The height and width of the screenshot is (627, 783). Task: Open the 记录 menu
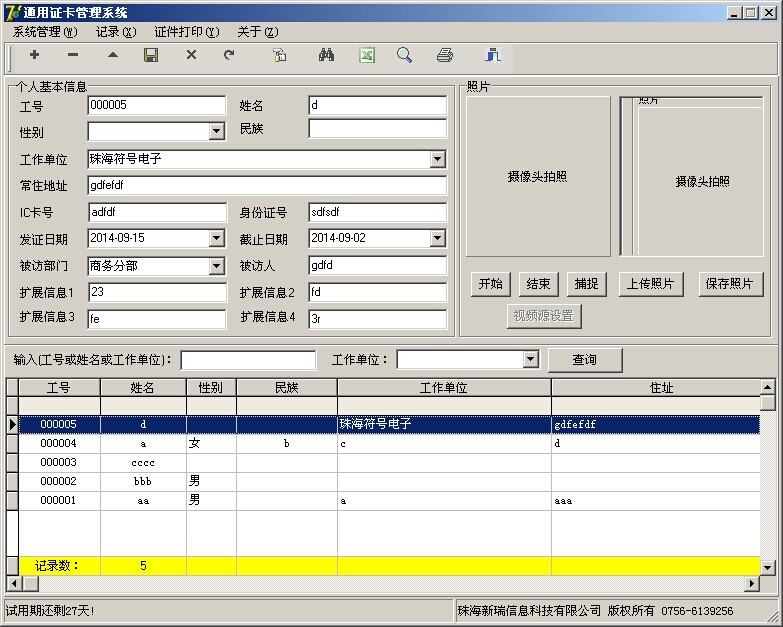(116, 32)
